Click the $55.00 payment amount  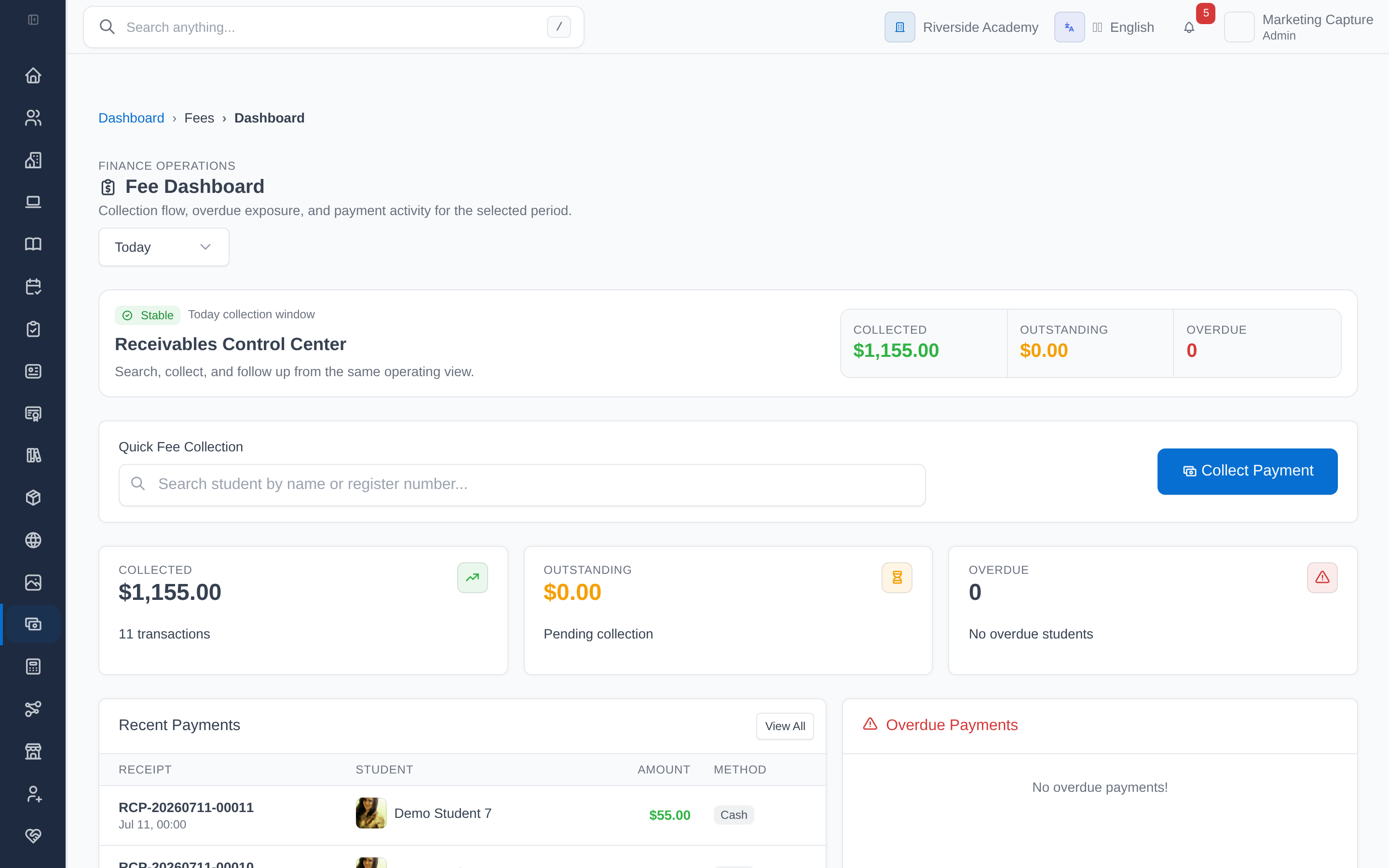(x=669, y=815)
